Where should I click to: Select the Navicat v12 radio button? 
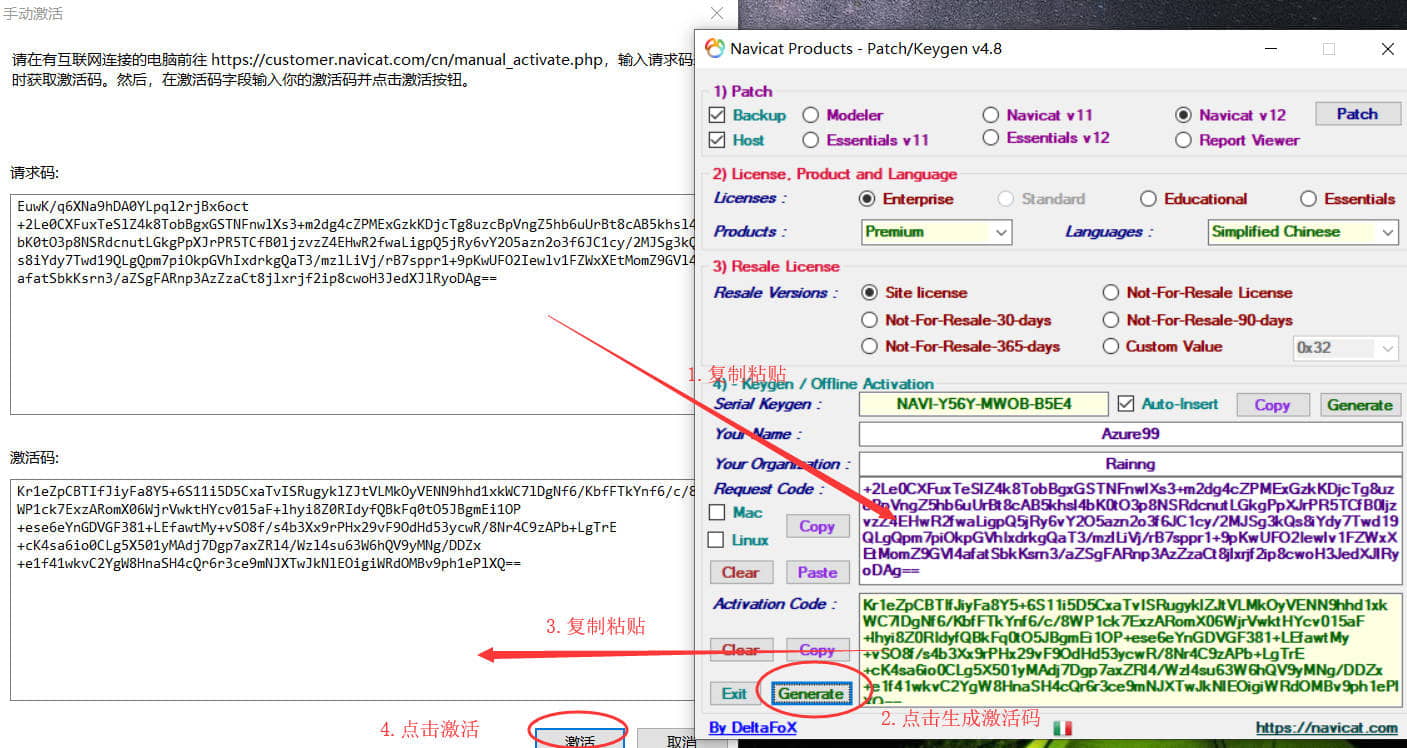(1183, 115)
